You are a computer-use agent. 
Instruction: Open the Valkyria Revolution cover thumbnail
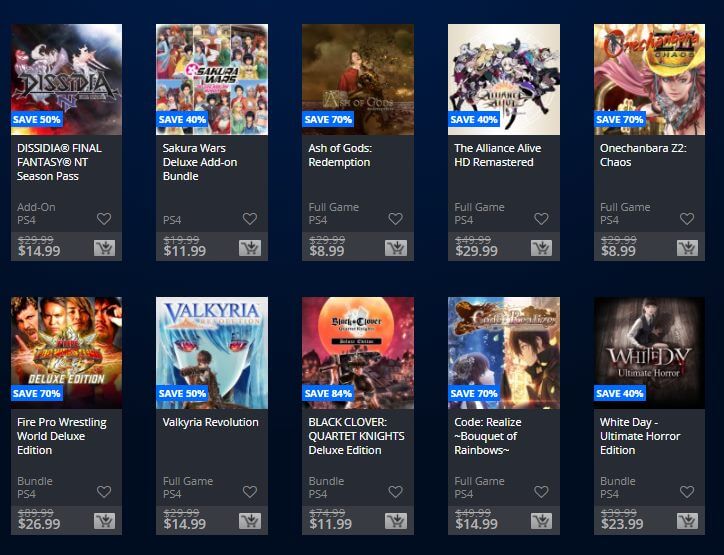click(x=212, y=353)
